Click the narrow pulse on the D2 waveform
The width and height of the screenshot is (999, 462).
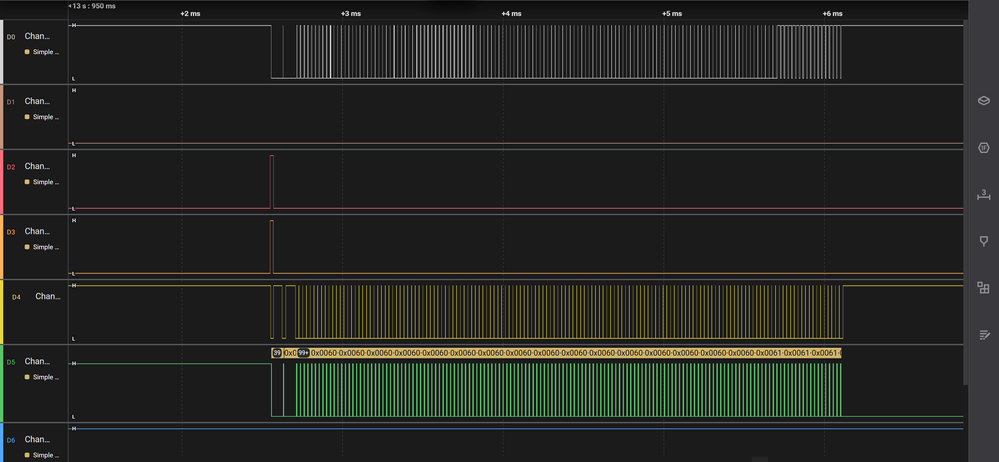(271, 182)
